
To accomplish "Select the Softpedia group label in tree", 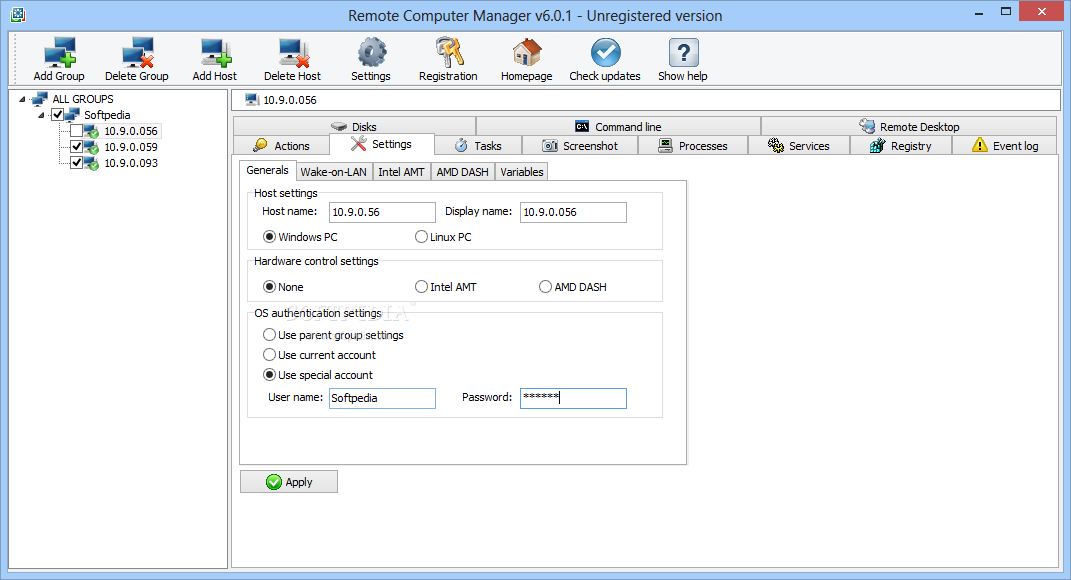I will point(107,115).
